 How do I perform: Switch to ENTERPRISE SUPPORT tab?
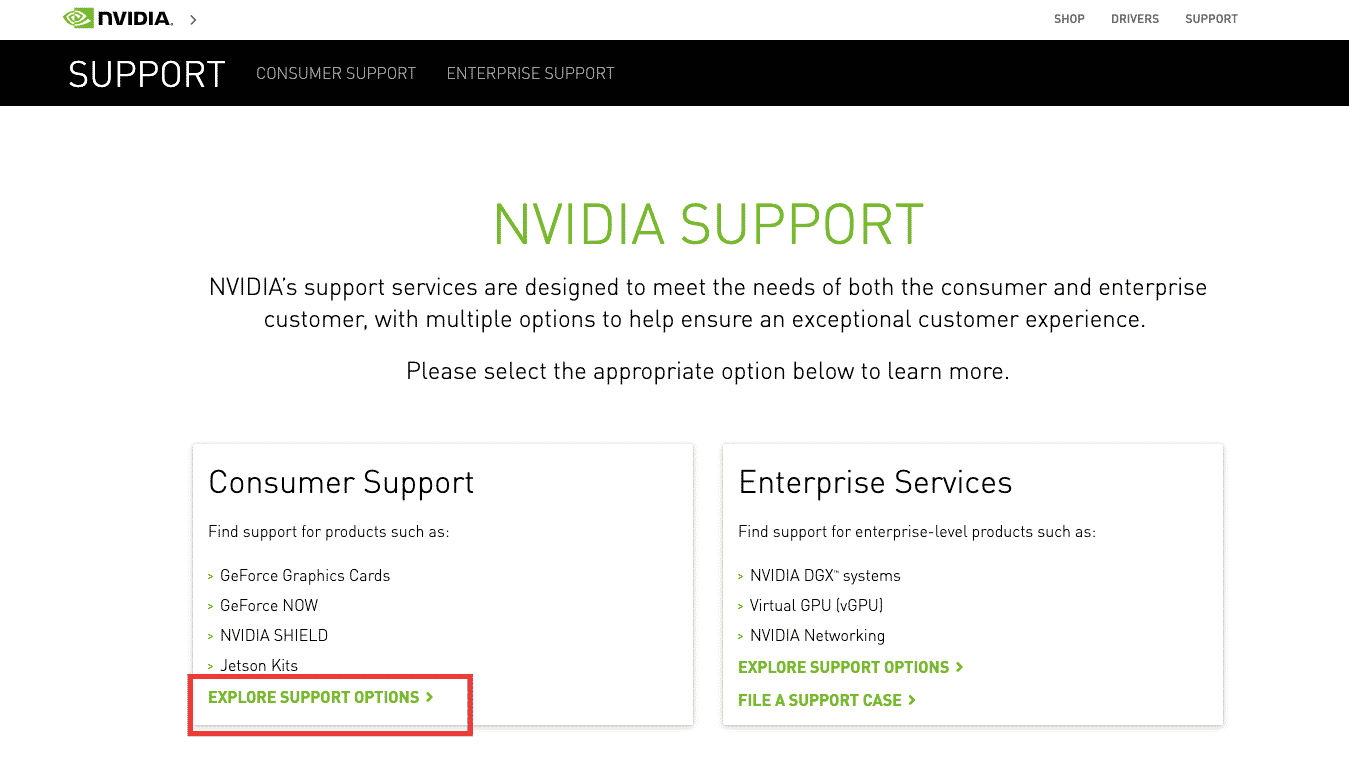coord(530,73)
